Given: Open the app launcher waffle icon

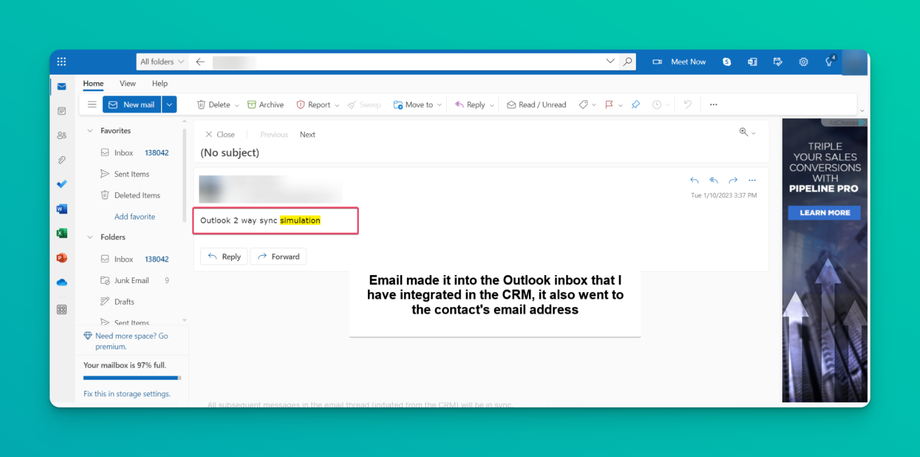Looking at the screenshot, I should 62,62.
